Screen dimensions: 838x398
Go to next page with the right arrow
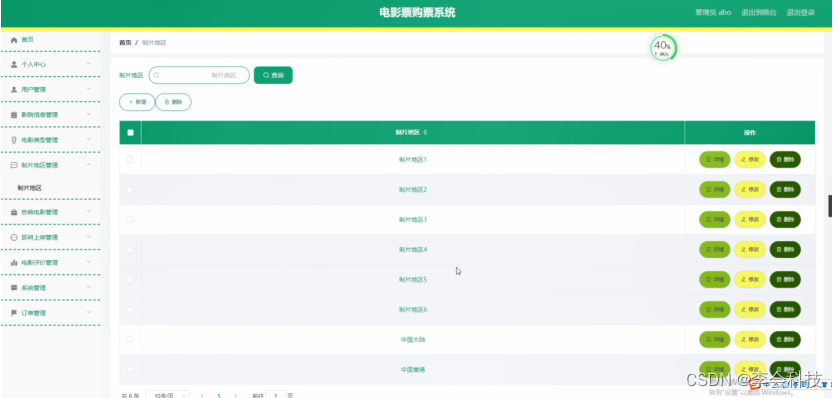coord(236,396)
